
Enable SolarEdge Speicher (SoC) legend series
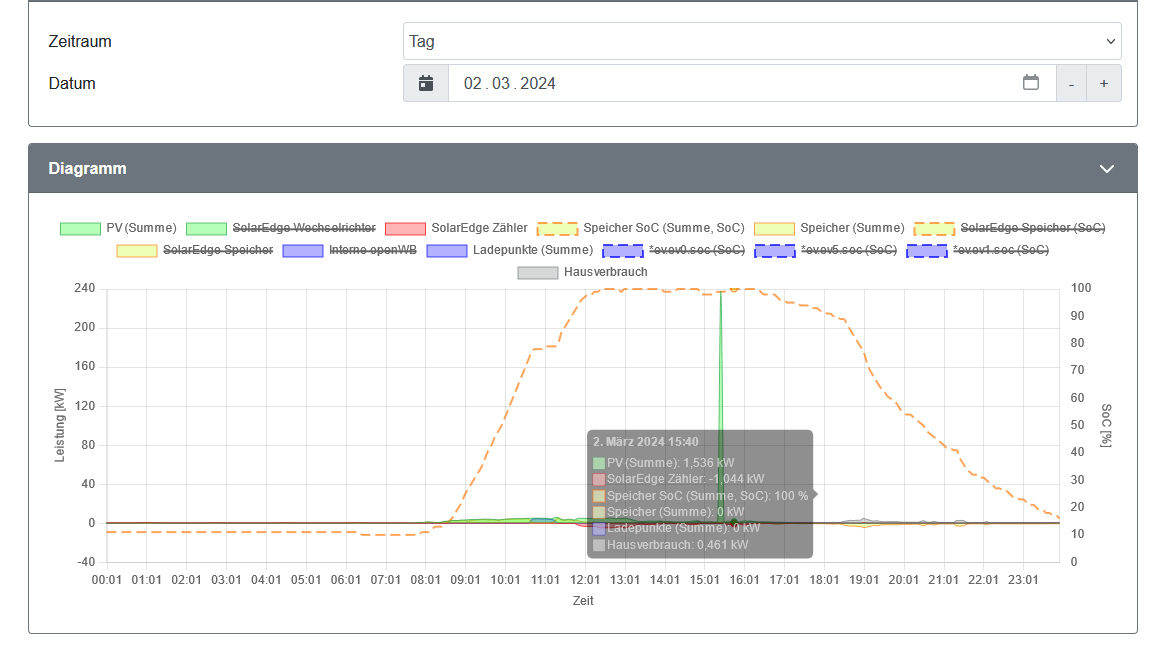click(1032, 228)
